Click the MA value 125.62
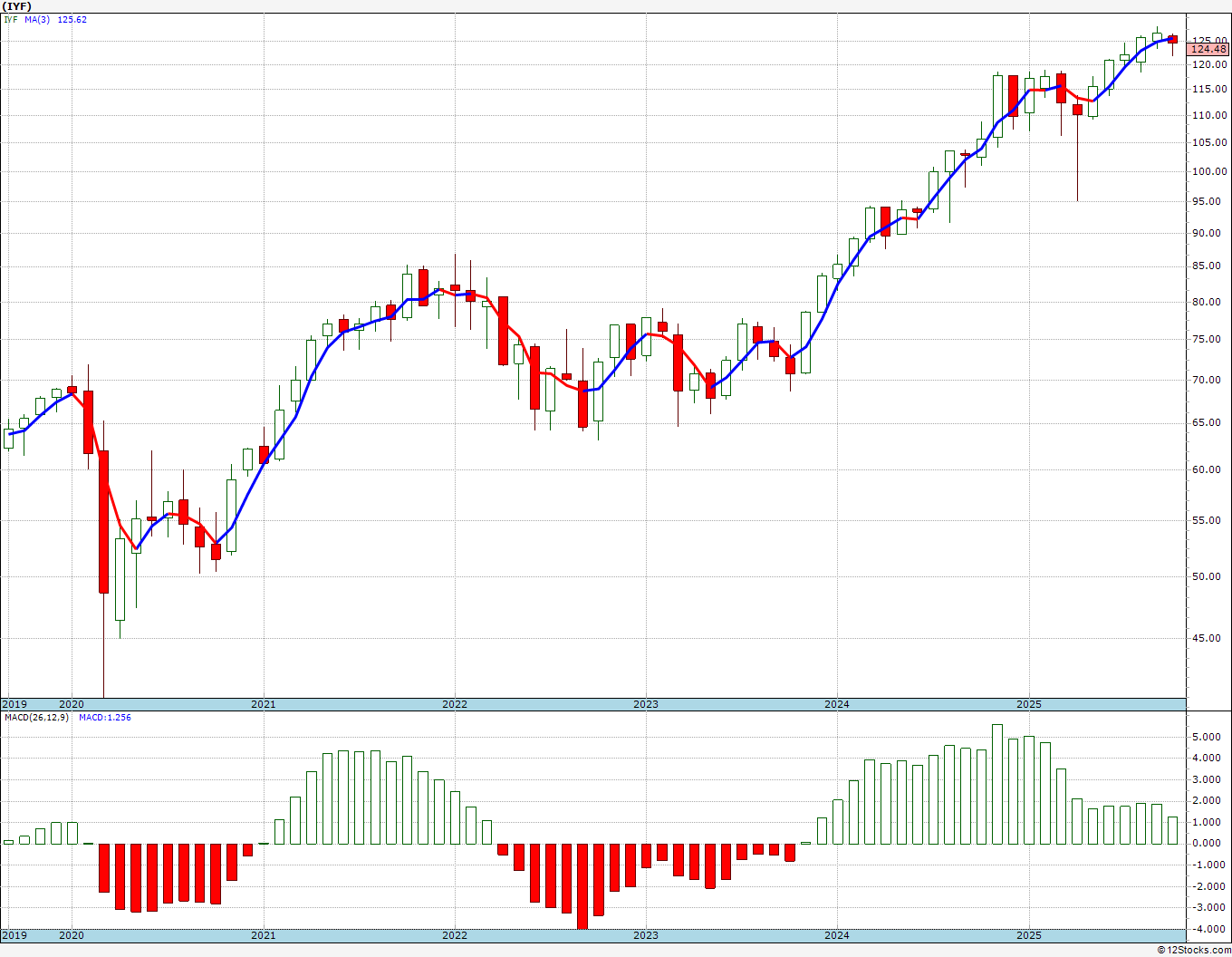The image size is (1232, 957). pos(72,20)
